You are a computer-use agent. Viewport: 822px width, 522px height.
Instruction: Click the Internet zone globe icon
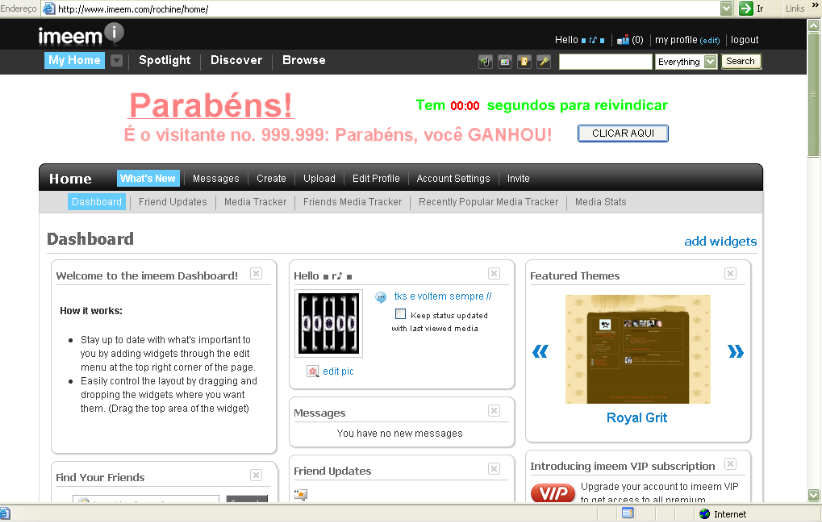click(705, 514)
